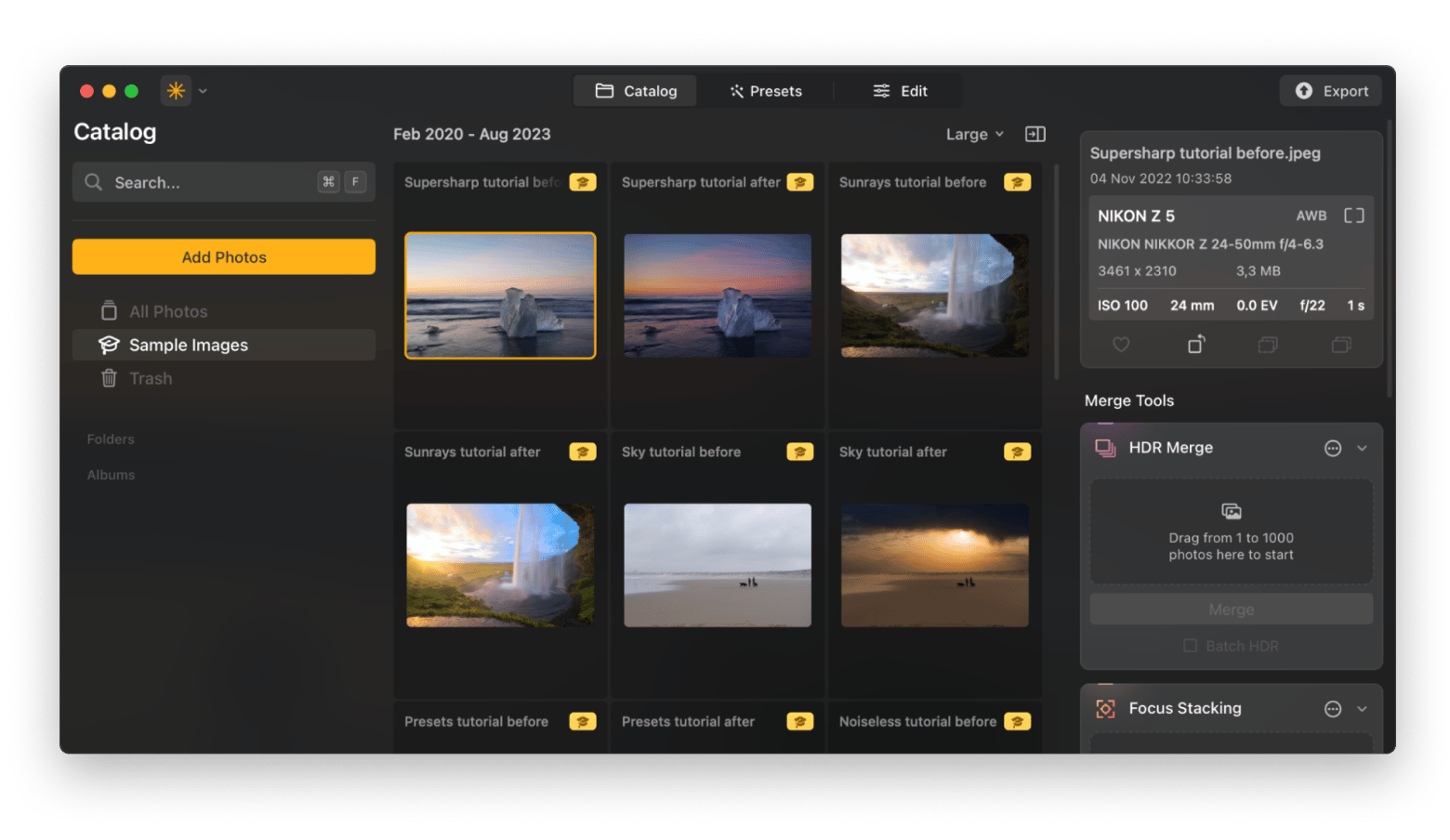Screen dimensions: 1450x840
Task: Toggle the side panel layout icon
Action: click(1035, 135)
